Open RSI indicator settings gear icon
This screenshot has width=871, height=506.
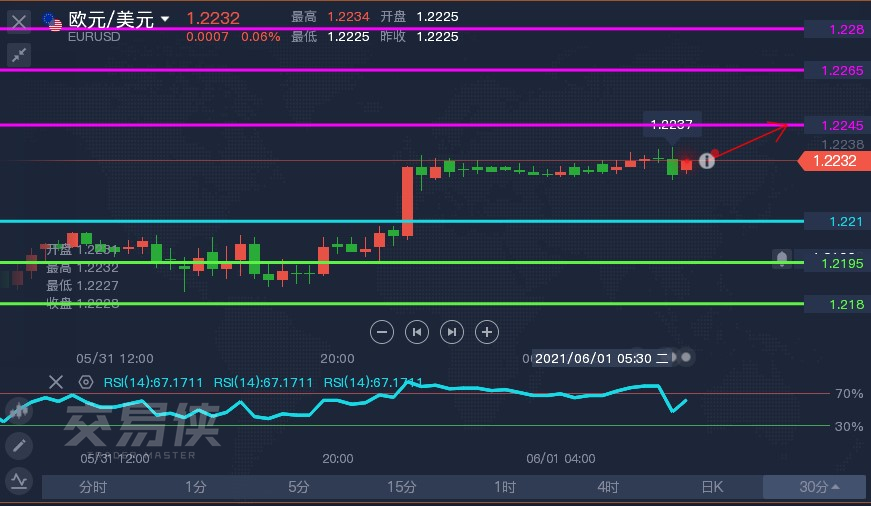click(86, 382)
